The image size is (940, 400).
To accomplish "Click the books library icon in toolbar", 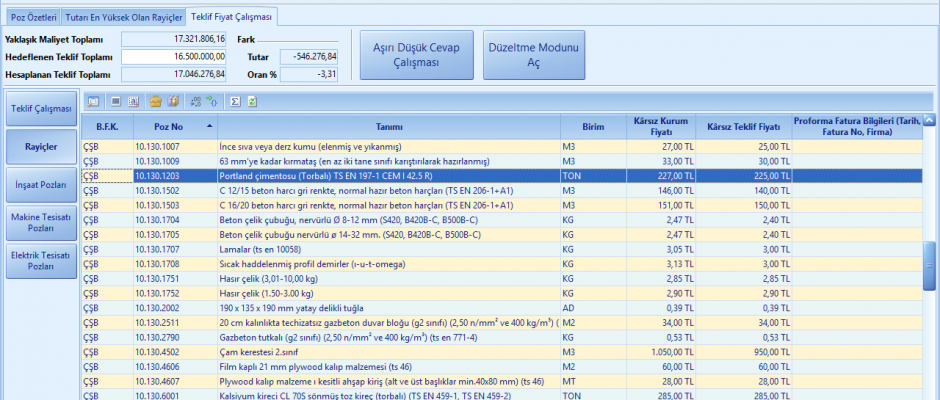I will pyautogui.click(x=172, y=101).
